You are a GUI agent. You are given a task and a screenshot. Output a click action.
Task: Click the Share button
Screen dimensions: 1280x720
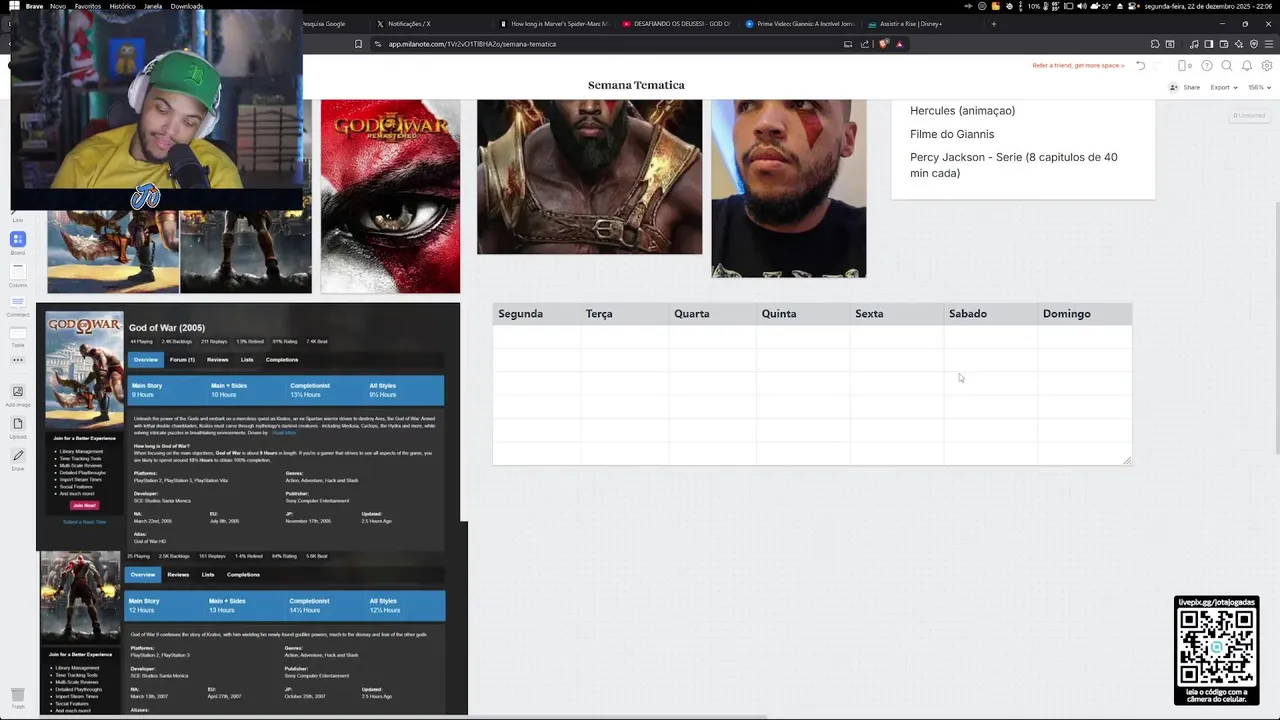coord(1186,87)
